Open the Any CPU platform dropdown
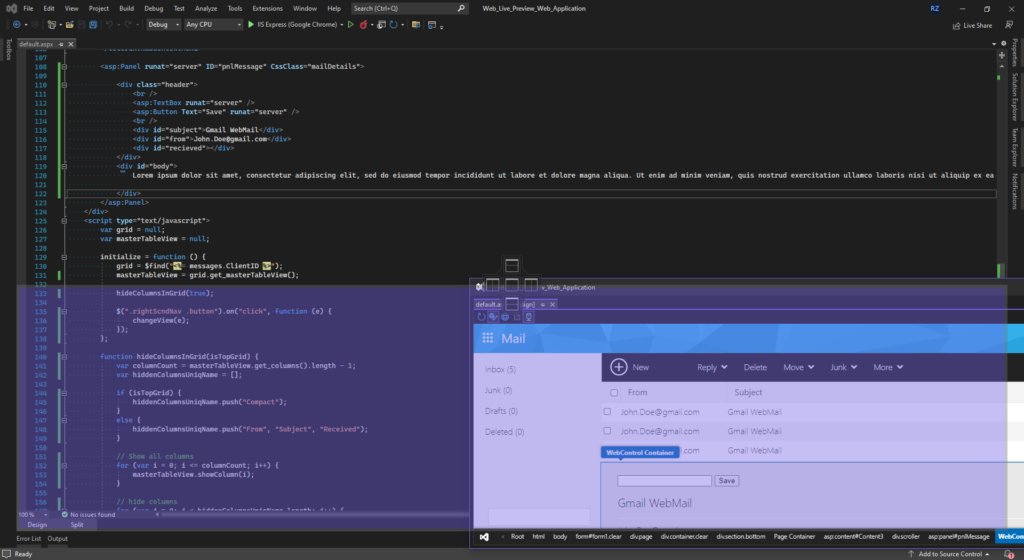Screen dimensions: 1024x560 tap(213, 25)
